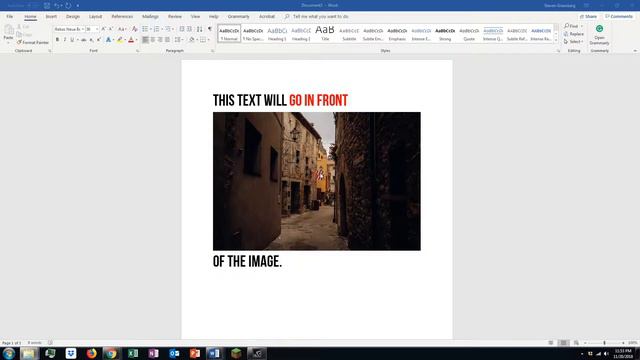
Task: Switch to Web Layout view icon
Action: coord(576,343)
